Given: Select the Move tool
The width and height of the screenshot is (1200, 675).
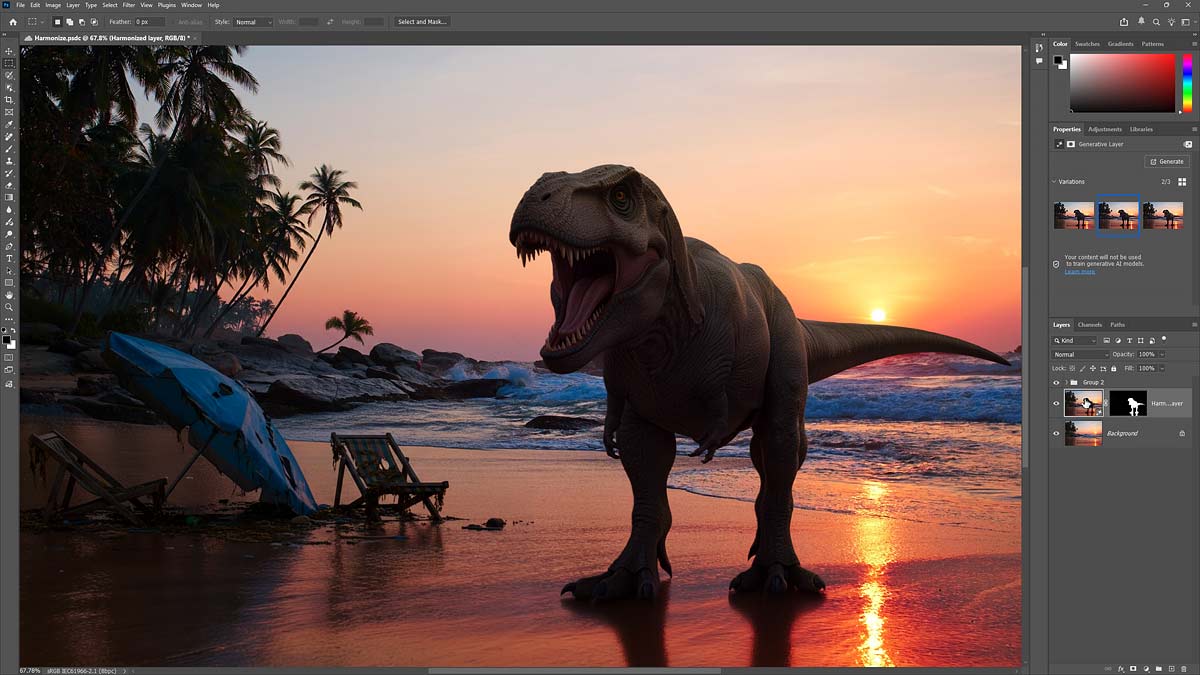Looking at the screenshot, I should (9, 51).
